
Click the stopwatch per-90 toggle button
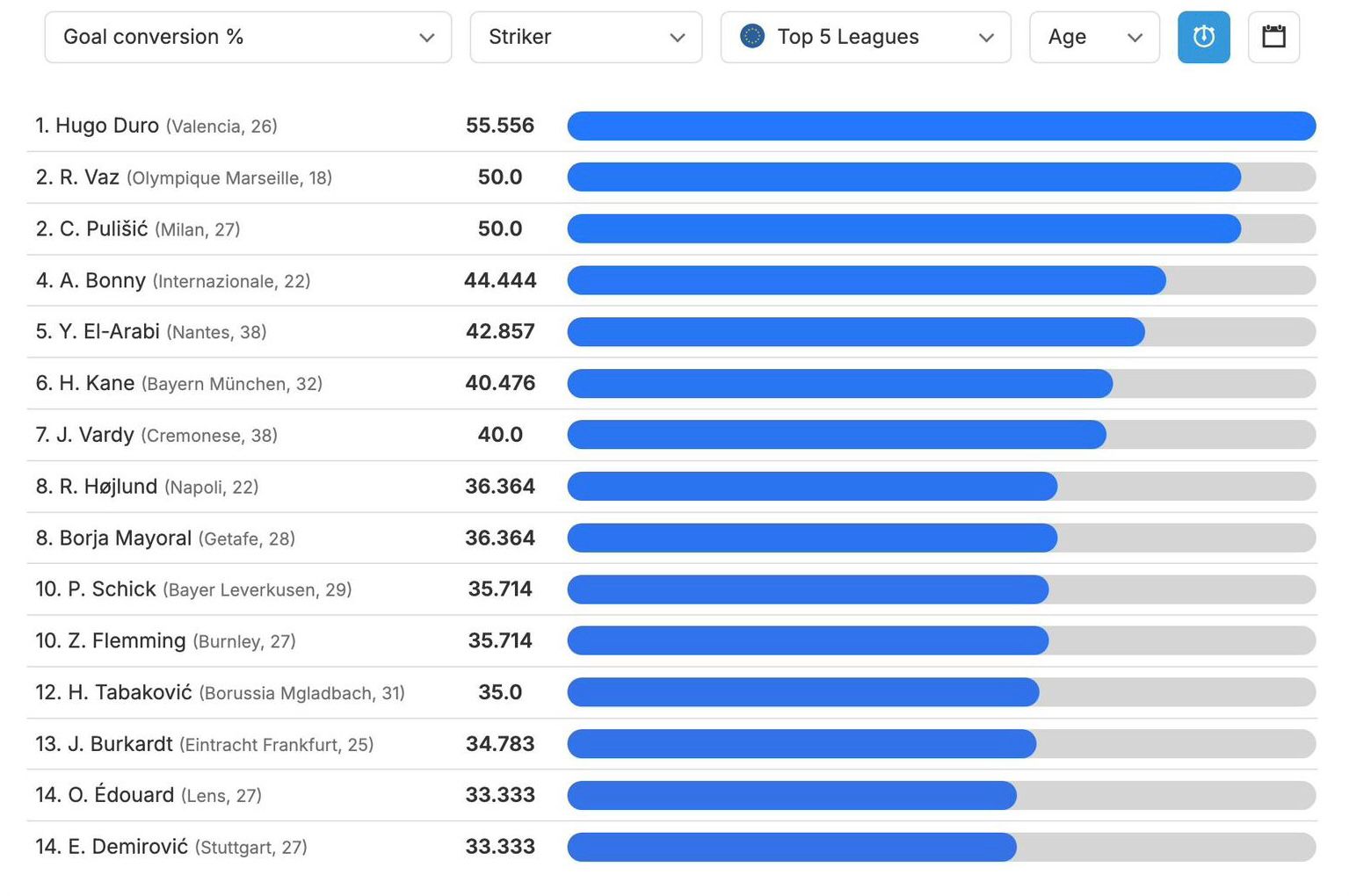point(1203,37)
